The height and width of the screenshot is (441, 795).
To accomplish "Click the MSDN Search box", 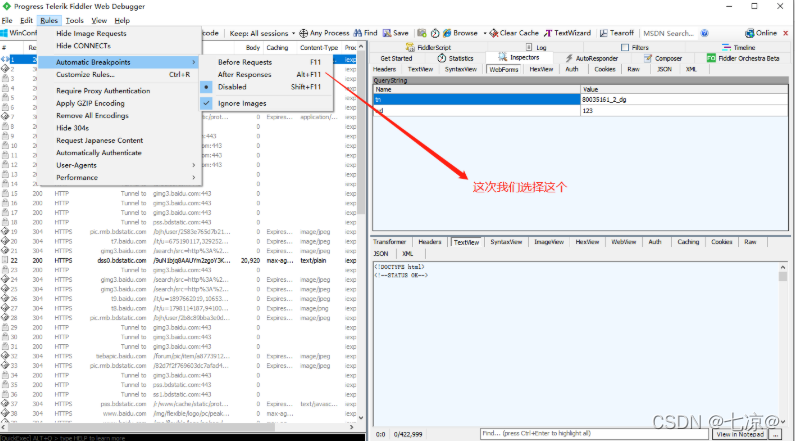I will [x=669, y=33].
